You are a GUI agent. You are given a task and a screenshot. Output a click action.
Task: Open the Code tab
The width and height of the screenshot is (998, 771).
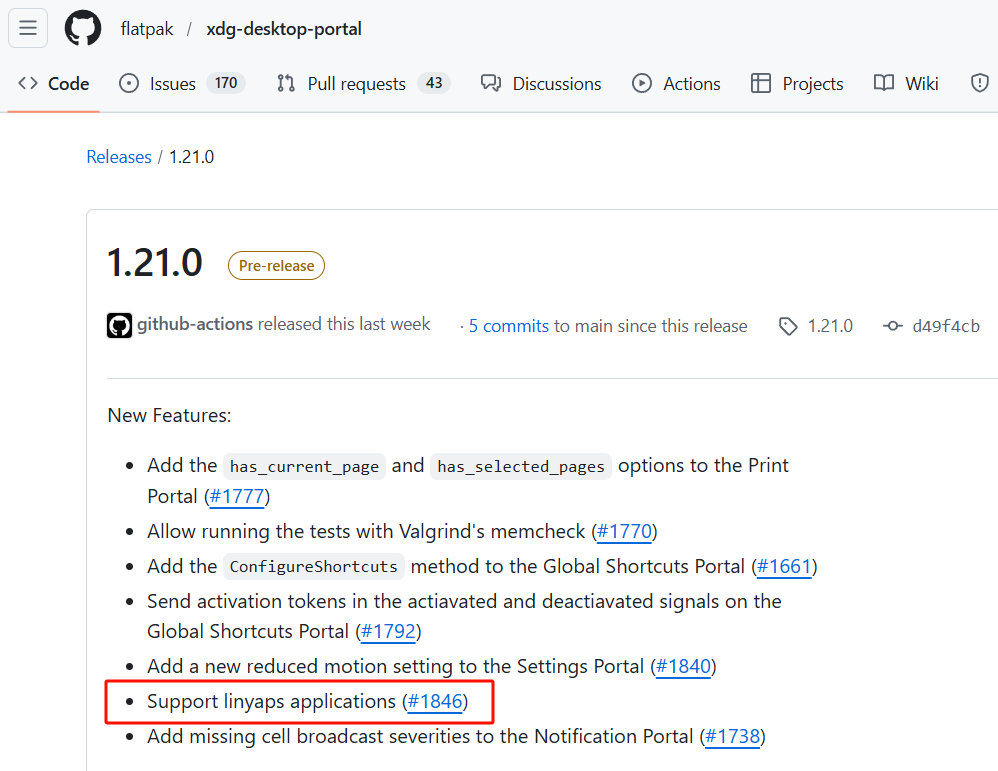click(53, 83)
